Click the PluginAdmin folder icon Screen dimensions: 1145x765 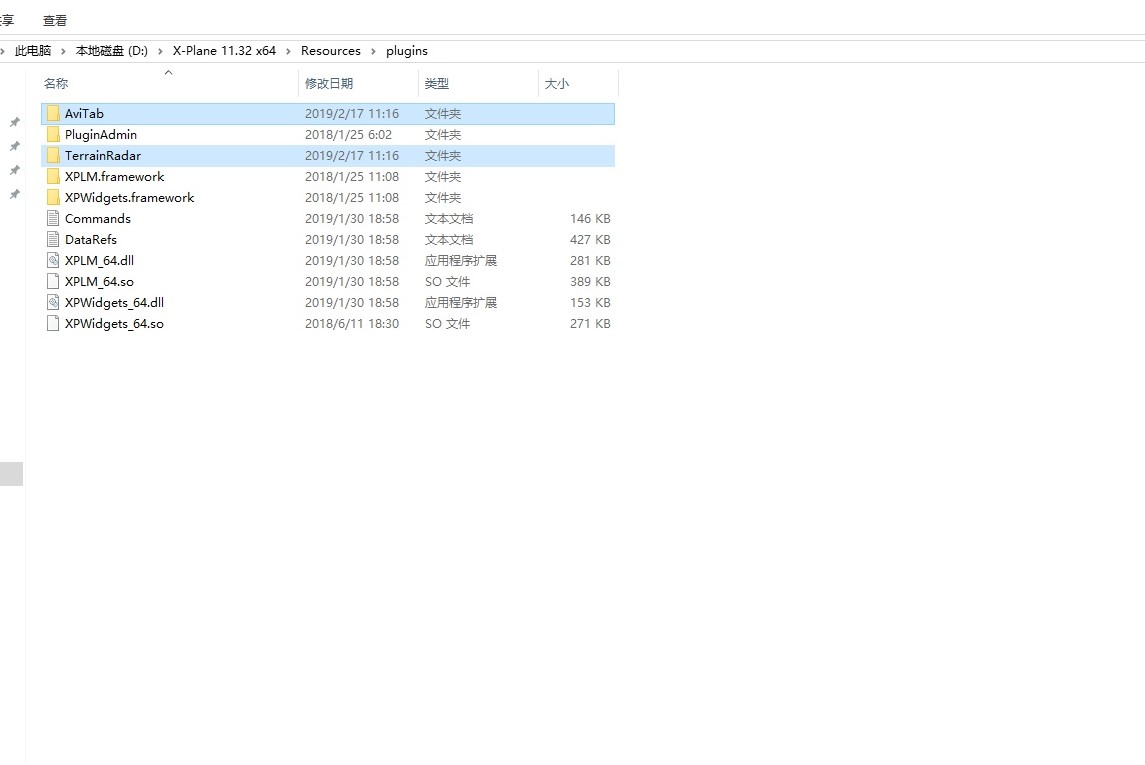[x=53, y=135]
